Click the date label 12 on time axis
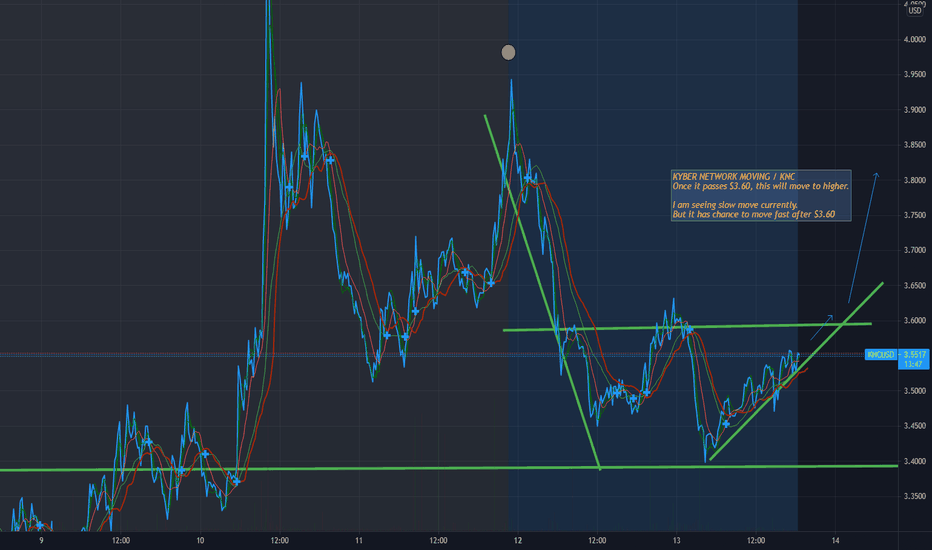The image size is (932, 550). pos(518,540)
